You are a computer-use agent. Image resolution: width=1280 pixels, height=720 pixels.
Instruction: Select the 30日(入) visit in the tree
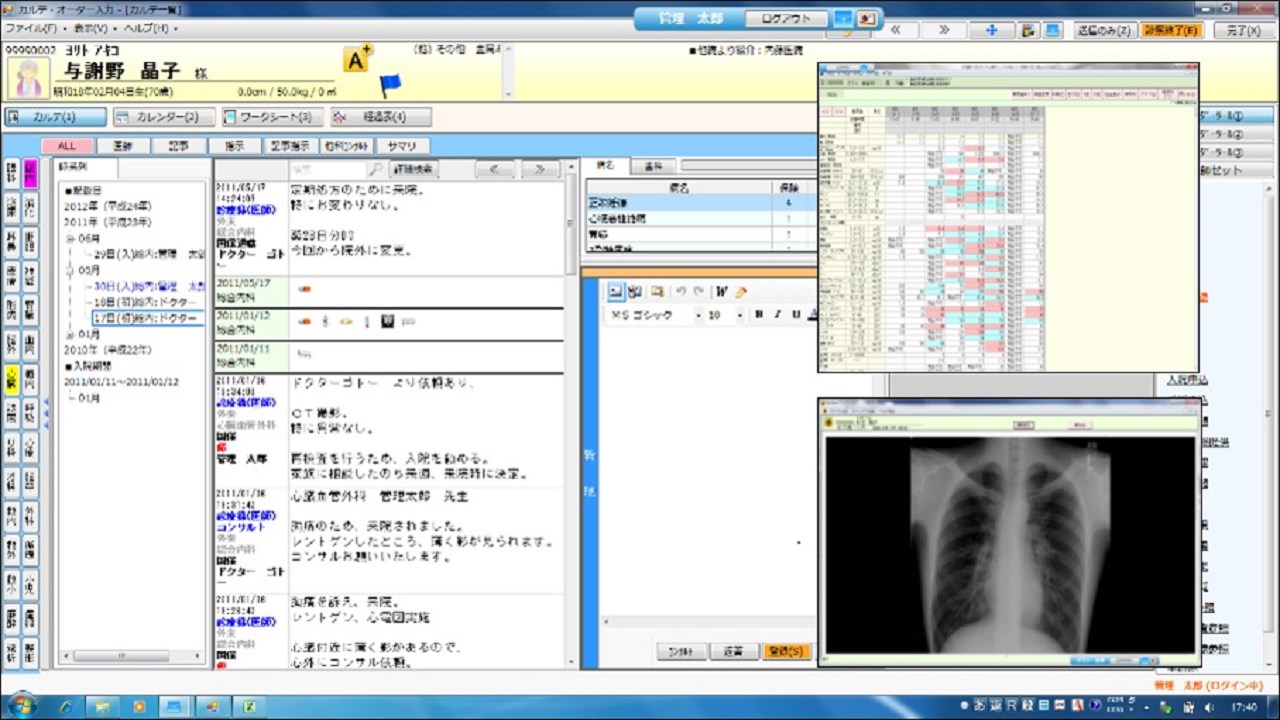pos(147,286)
